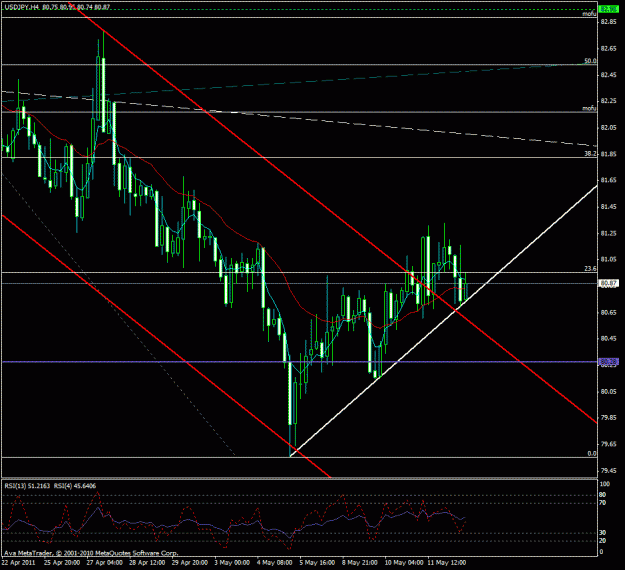Image resolution: width=625 pixels, height=570 pixels.
Task: Click the RSI scale value 80
Action: tap(603, 495)
